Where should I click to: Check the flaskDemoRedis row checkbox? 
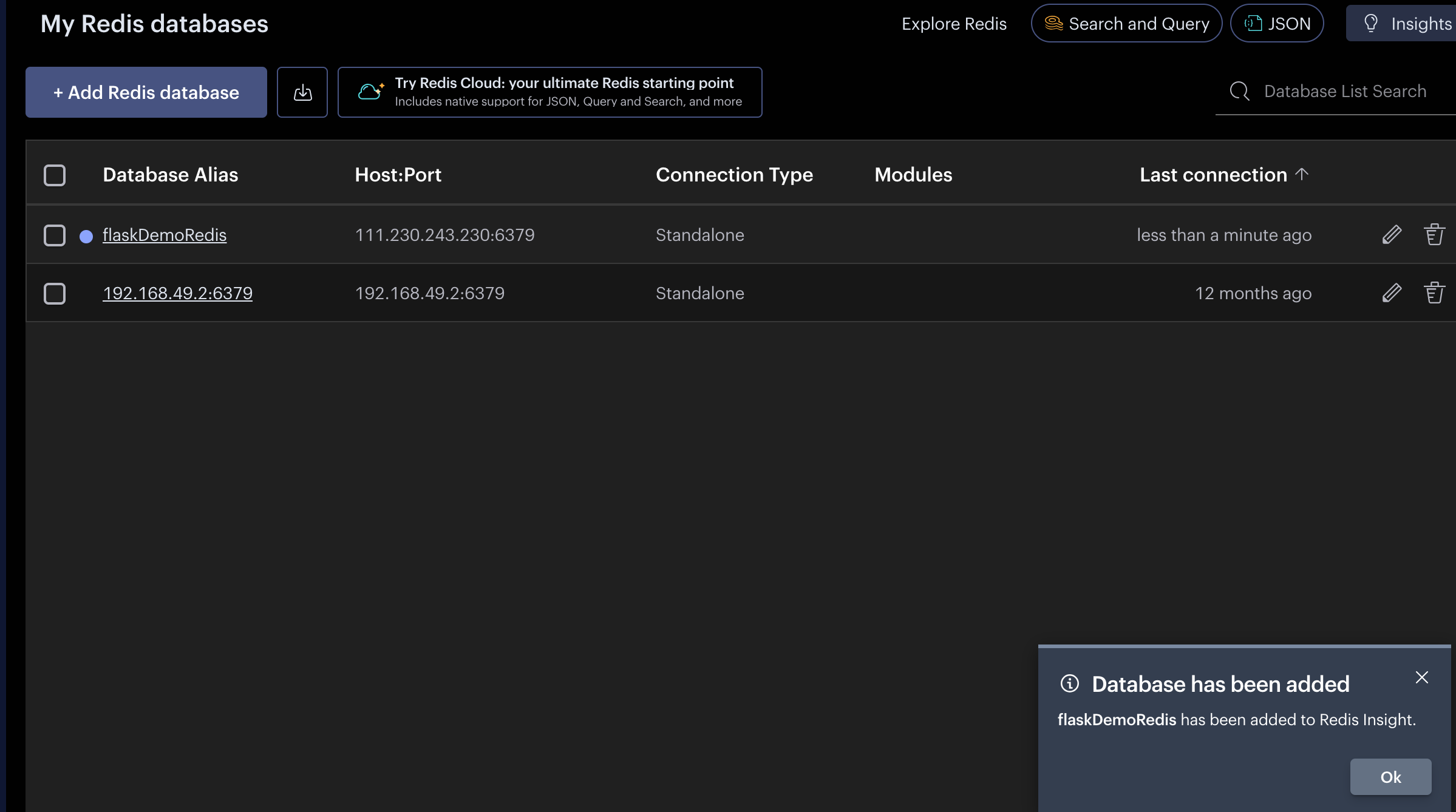(55, 235)
